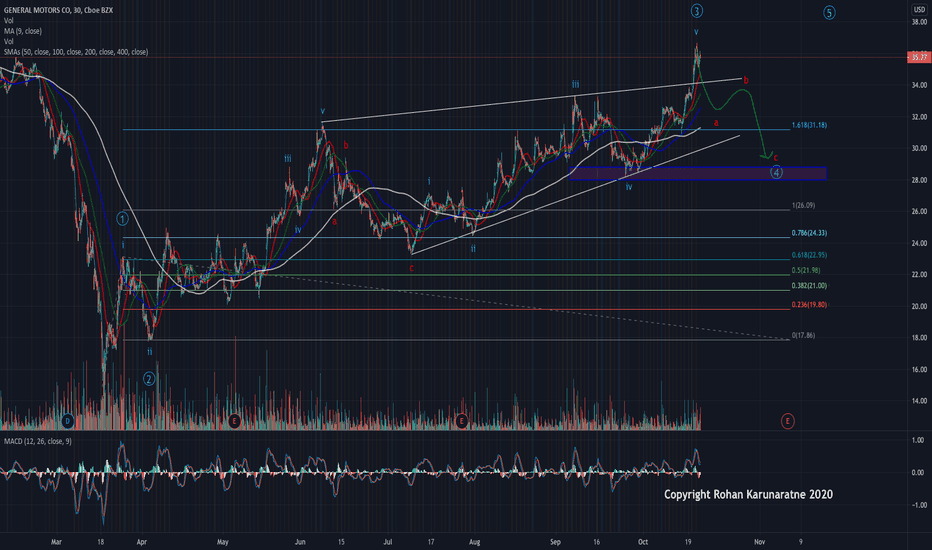Click the Jul label on the time axis
932x550 pixels.
point(388,542)
